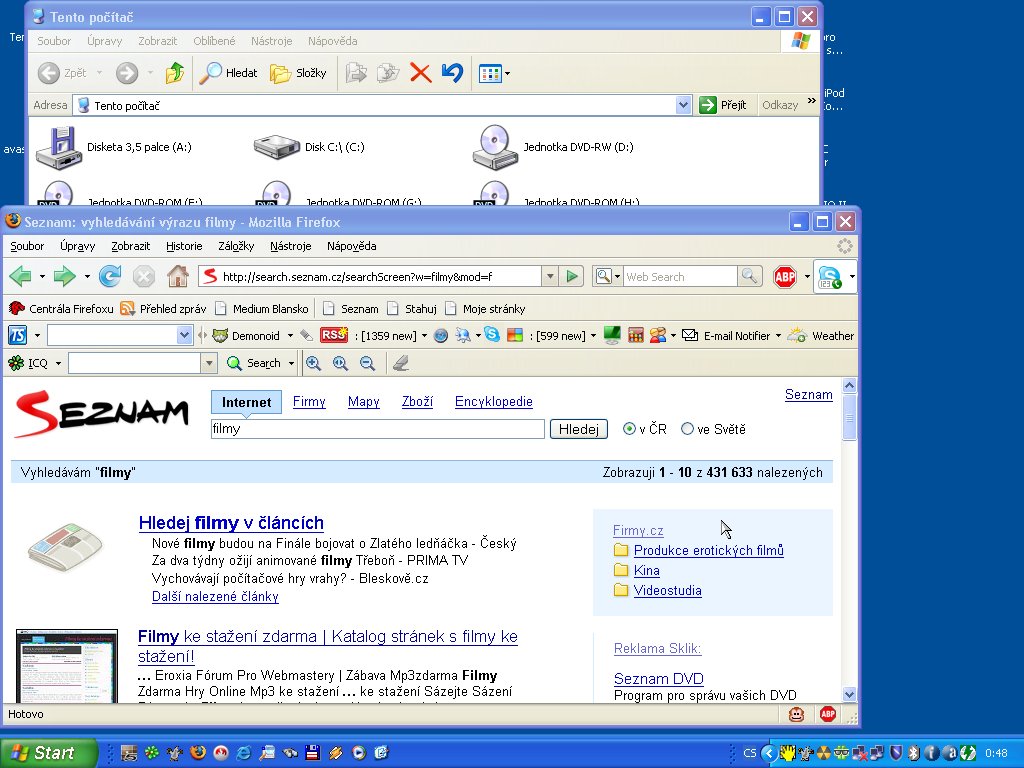Open Oblíbené menu in Tento počítač window
This screenshot has width=1024, height=768.
tap(214, 40)
